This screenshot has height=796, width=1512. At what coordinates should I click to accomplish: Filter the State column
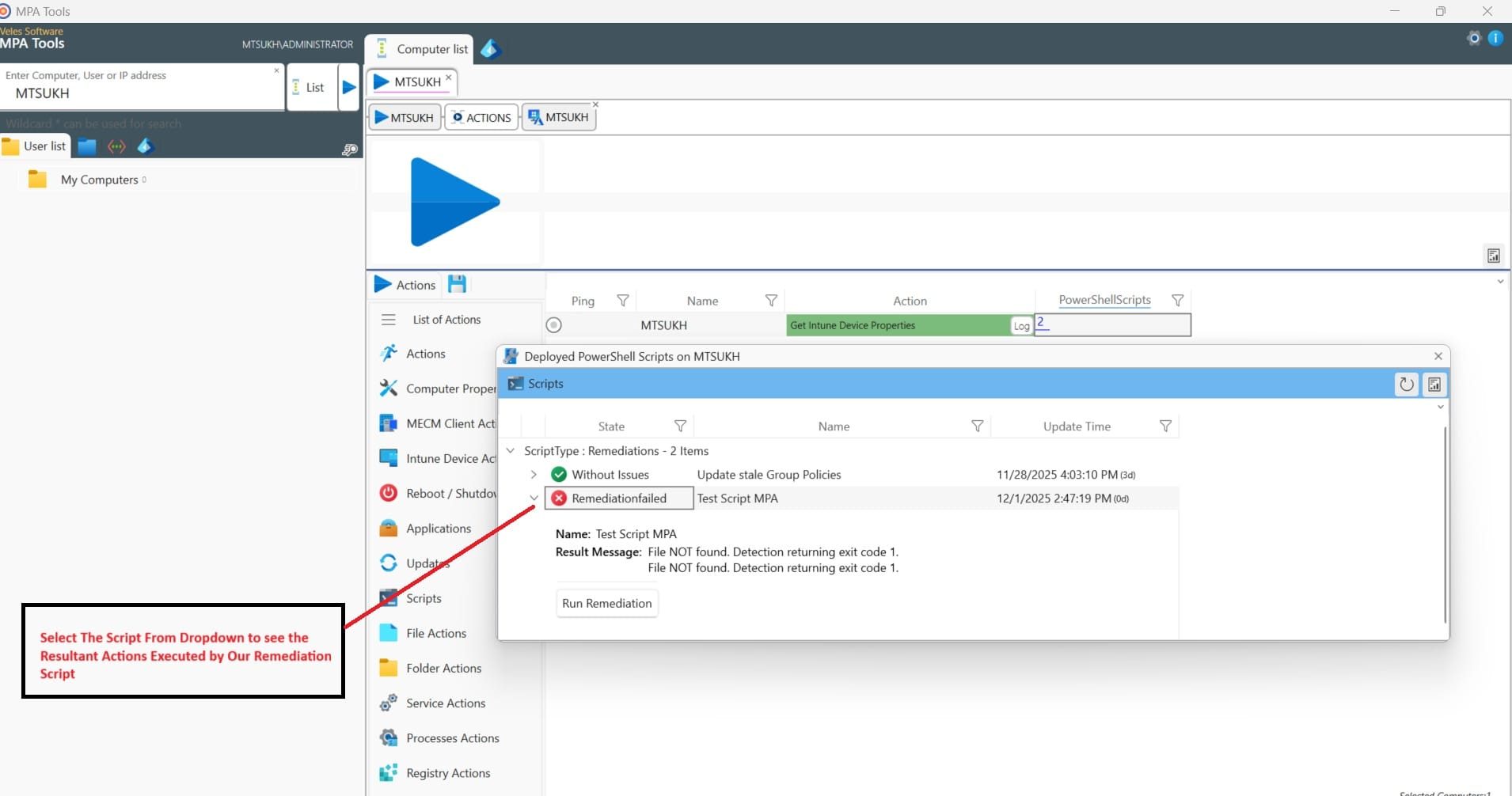tap(680, 426)
